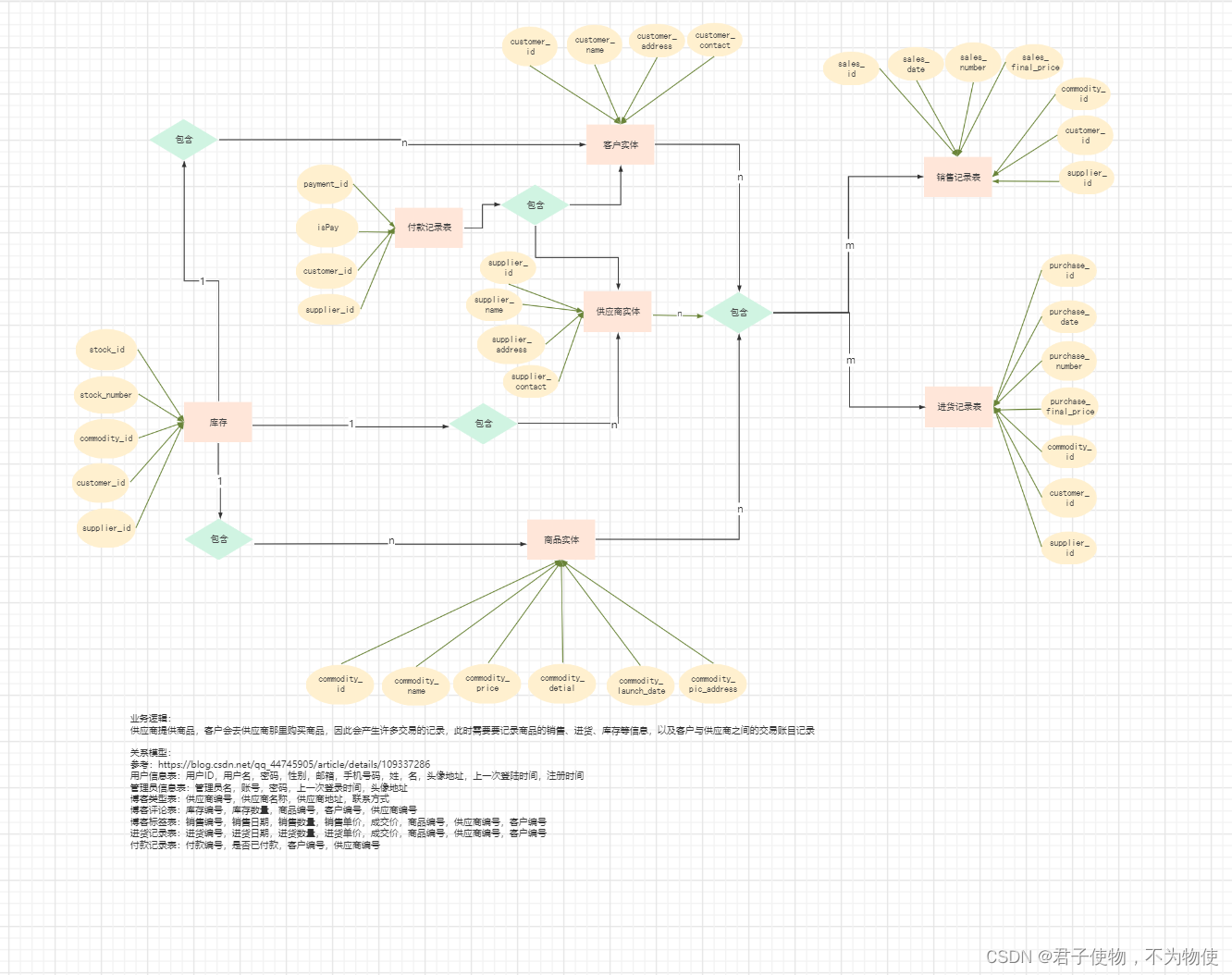This screenshot has width=1232, height=975.
Task: Click the text line starting 付款记录表: 付款编号
Action: pos(254,845)
